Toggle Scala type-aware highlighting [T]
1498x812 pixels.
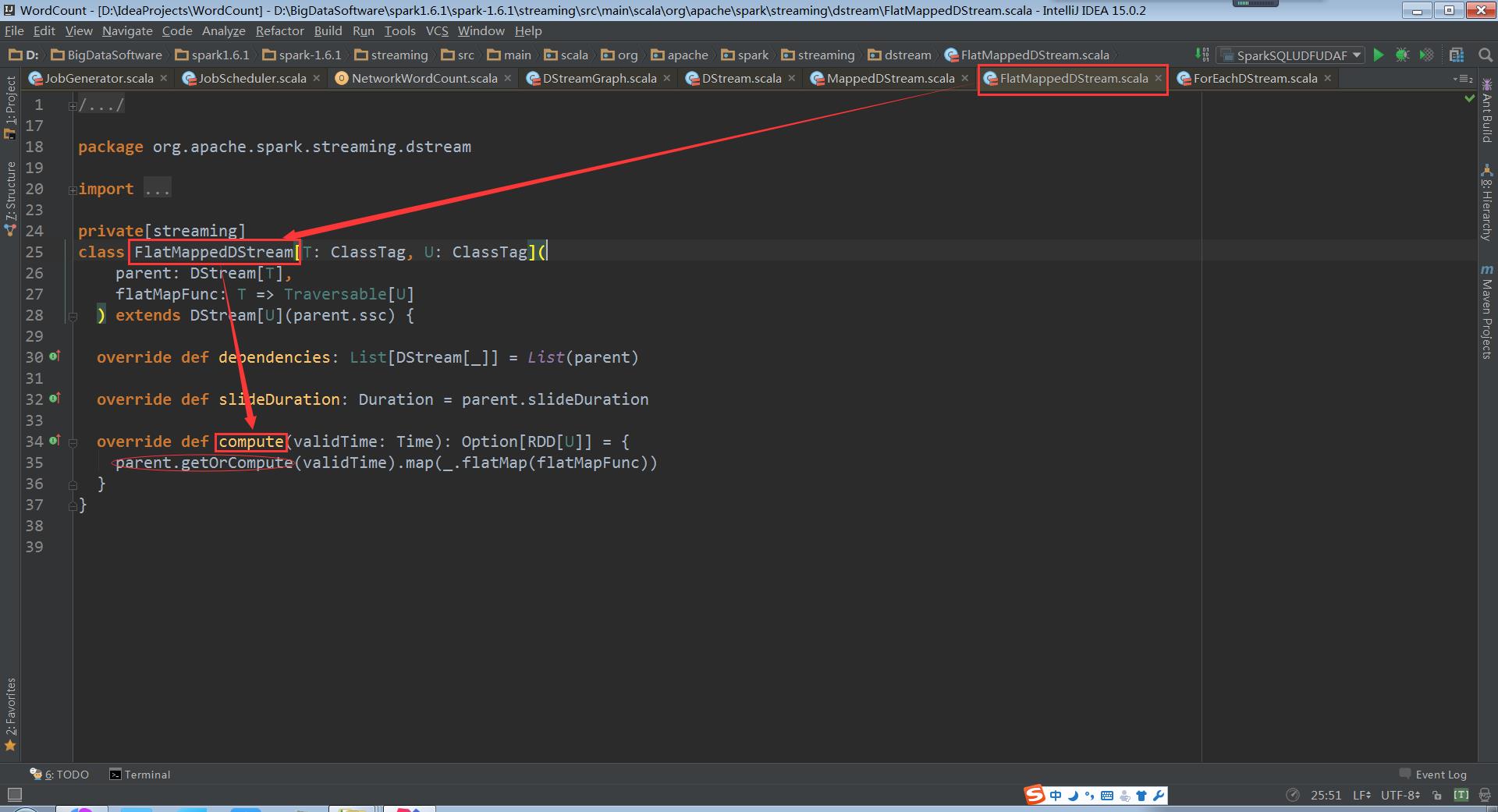(1461, 795)
